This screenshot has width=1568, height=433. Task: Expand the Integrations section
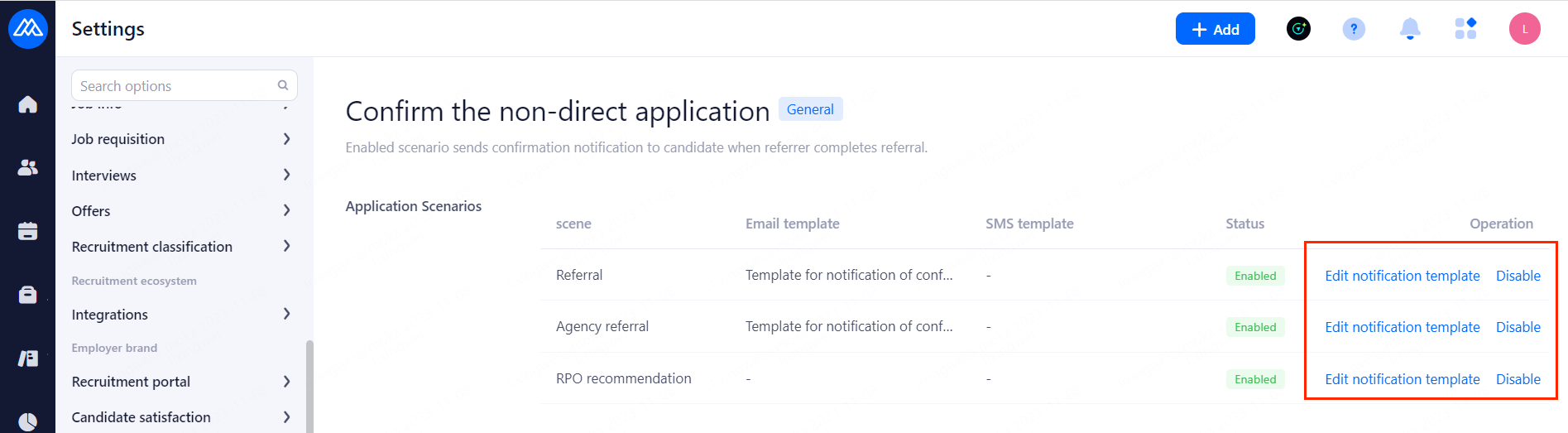point(180,315)
